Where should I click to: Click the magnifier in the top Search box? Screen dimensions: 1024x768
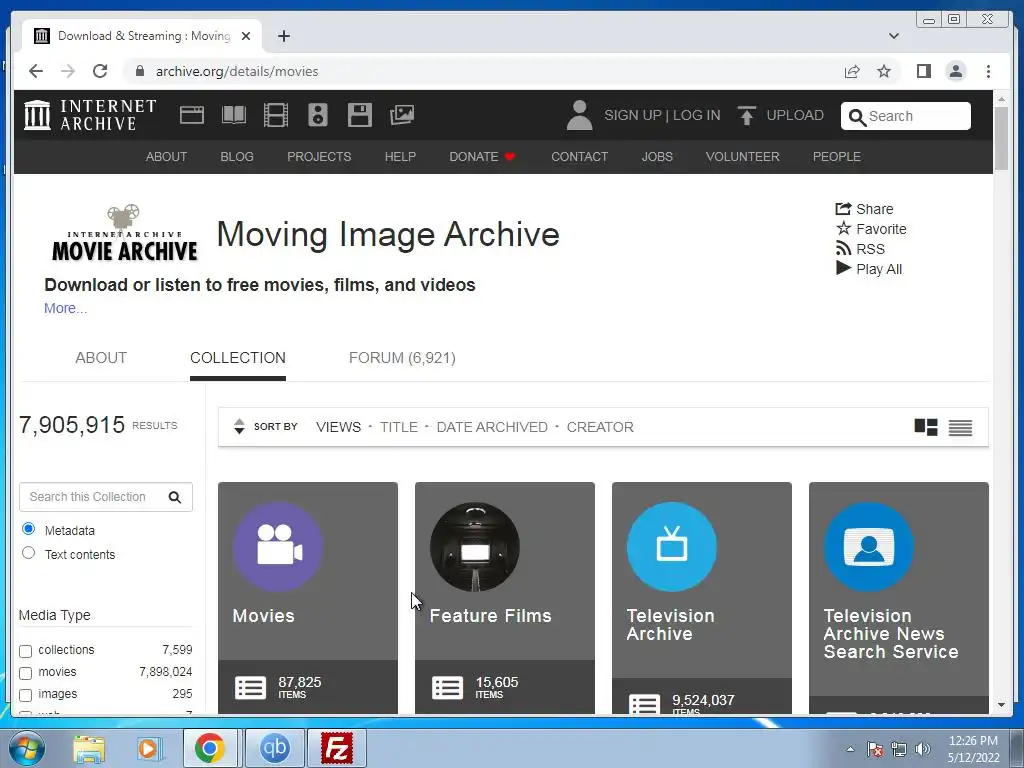(x=857, y=117)
